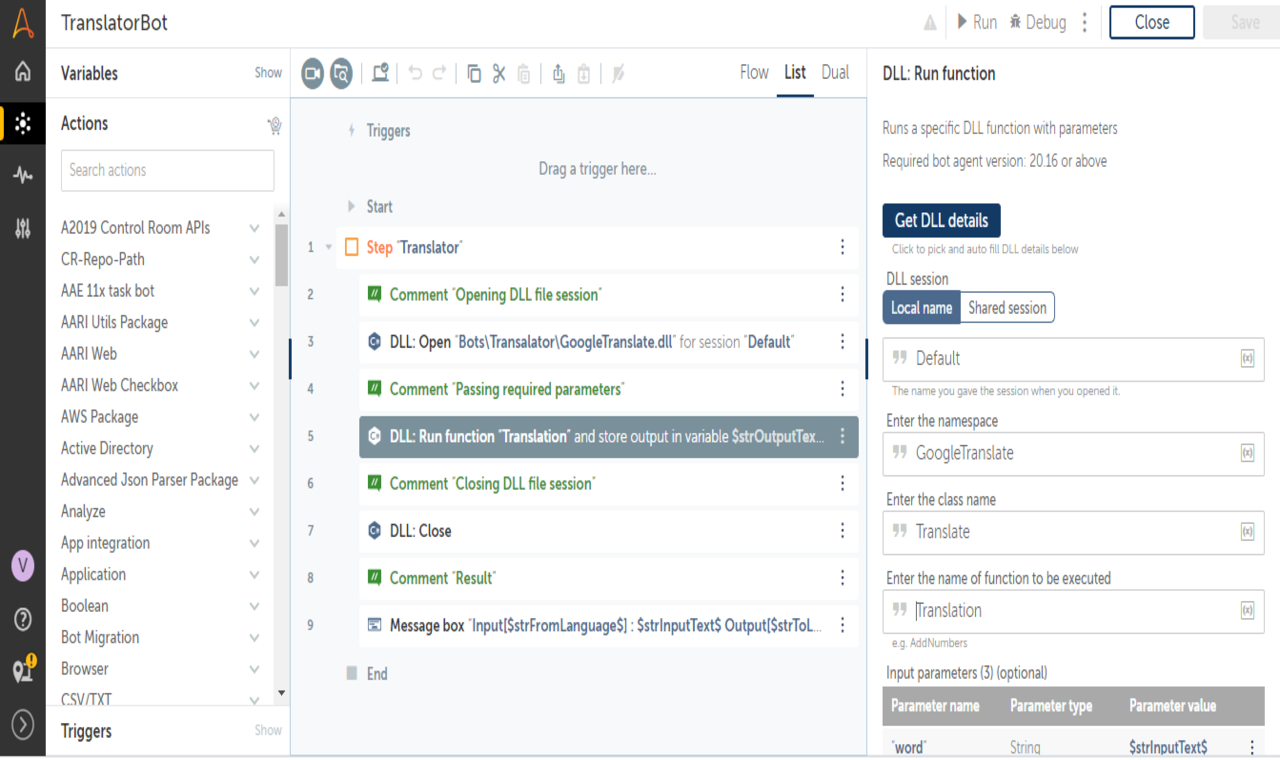Expand the Active Directory actions group
The image size is (1280, 760).
click(254, 448)
